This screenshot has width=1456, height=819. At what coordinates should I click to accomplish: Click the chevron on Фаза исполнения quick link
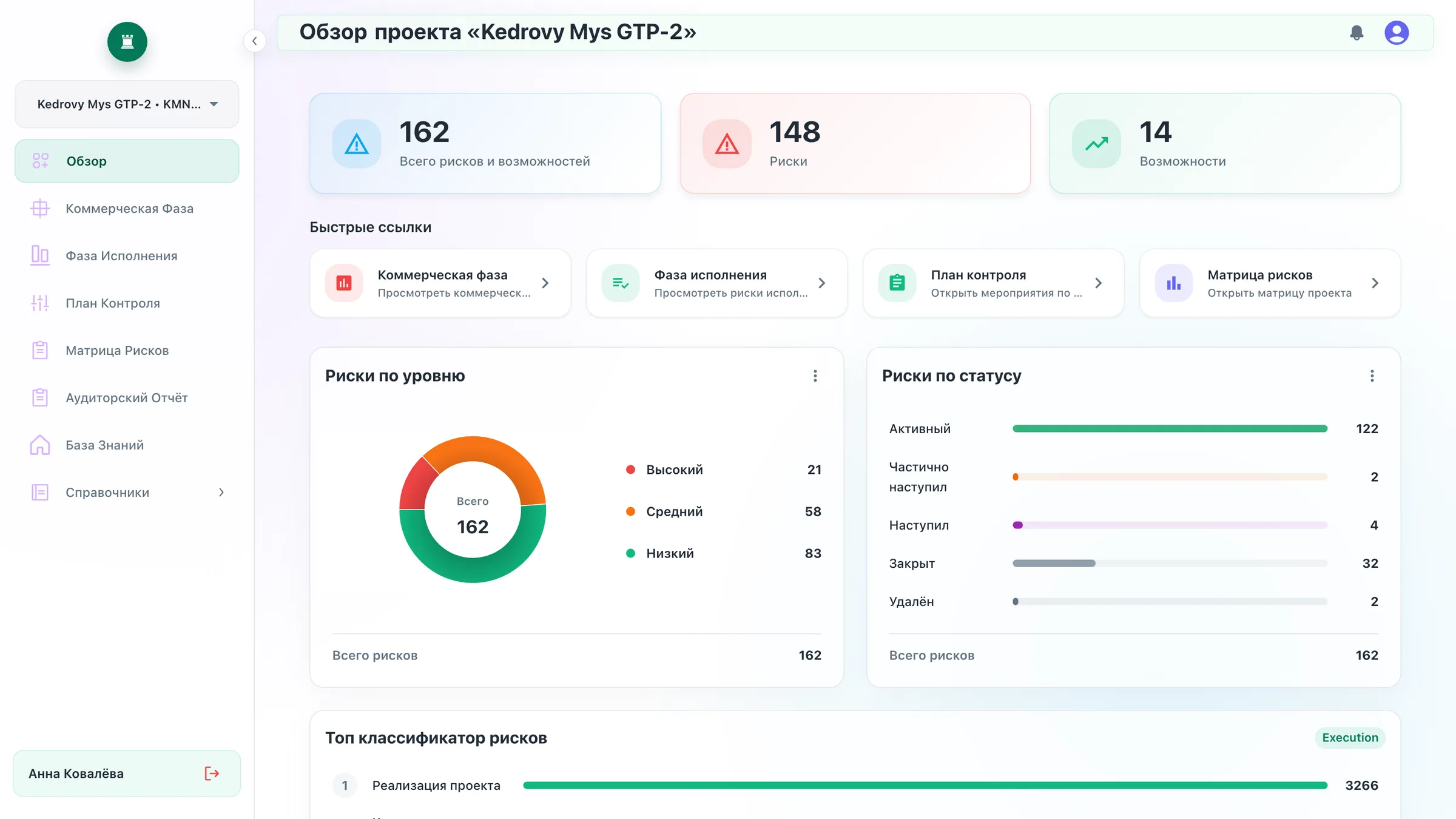pyautogui.click(x=822, y=283)
